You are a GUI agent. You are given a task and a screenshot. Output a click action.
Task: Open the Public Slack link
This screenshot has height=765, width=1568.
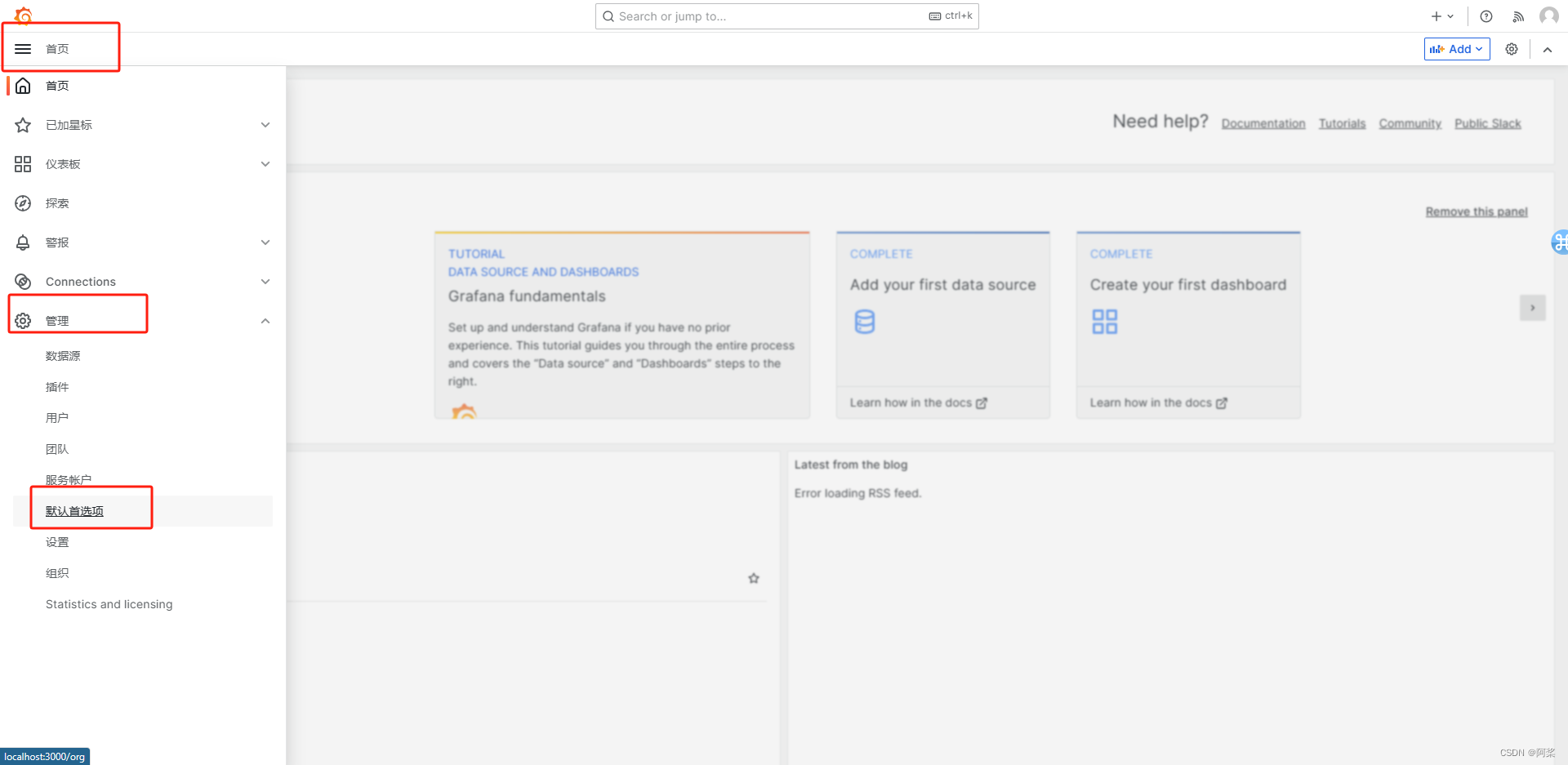pos(1488,123)
